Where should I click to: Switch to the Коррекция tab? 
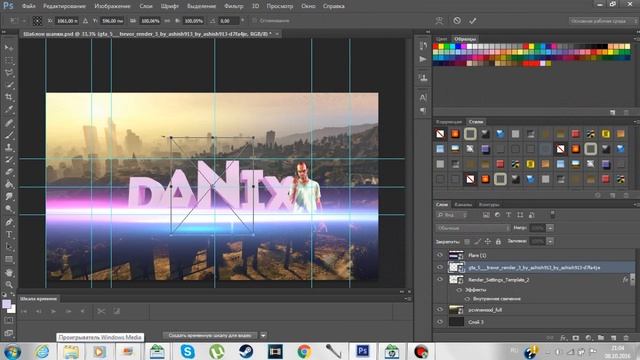[x=449, y=122]
